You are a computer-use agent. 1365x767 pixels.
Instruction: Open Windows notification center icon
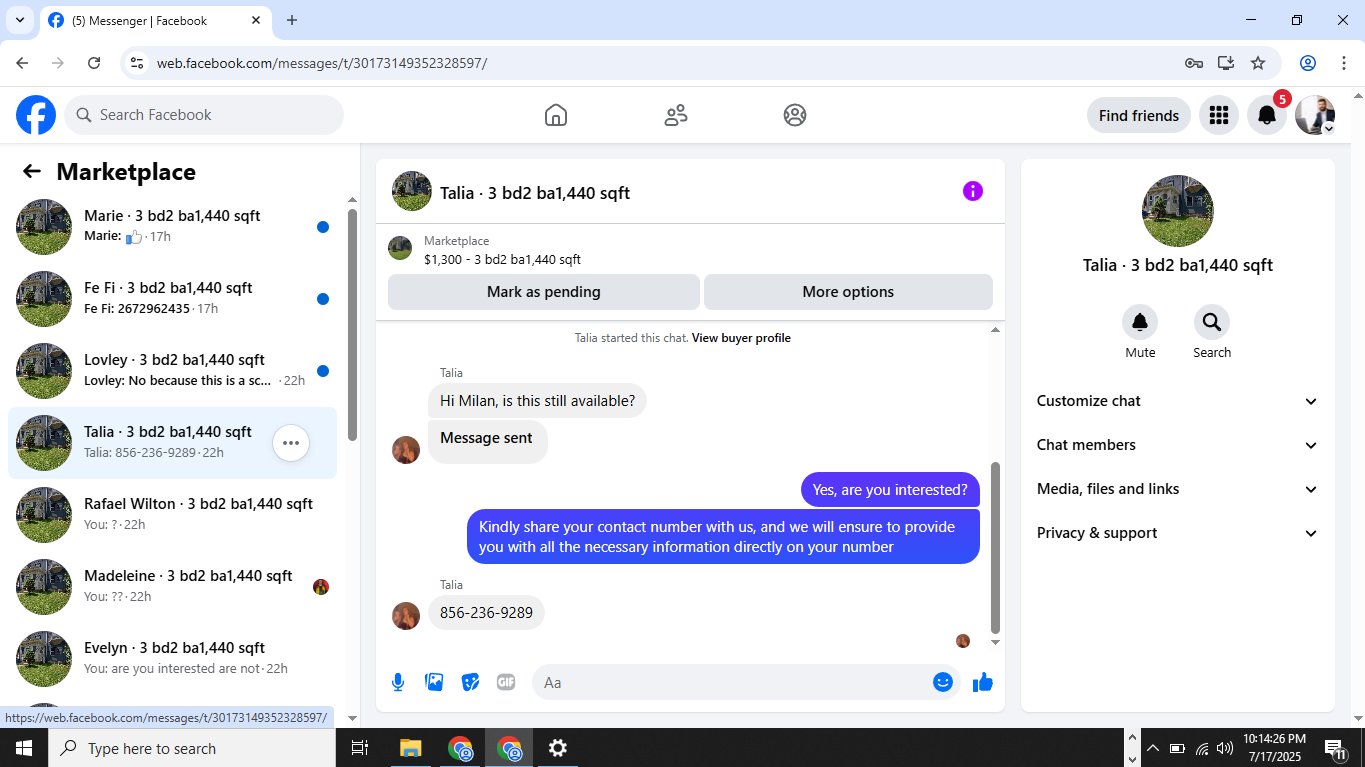[x=1335, y=748]
